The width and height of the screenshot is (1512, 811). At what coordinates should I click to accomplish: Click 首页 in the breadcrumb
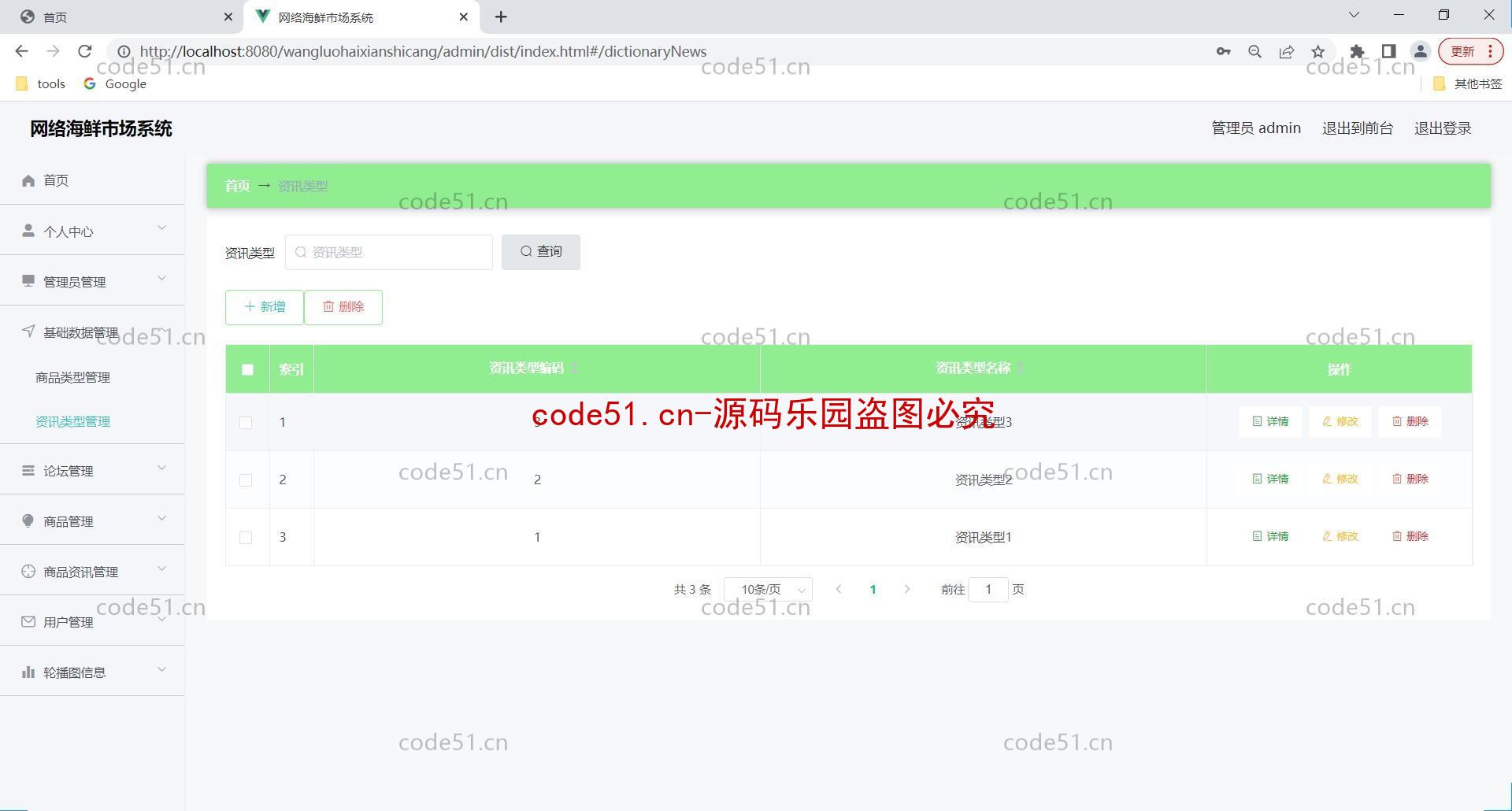pyautogui.click(x=237, y=186)
